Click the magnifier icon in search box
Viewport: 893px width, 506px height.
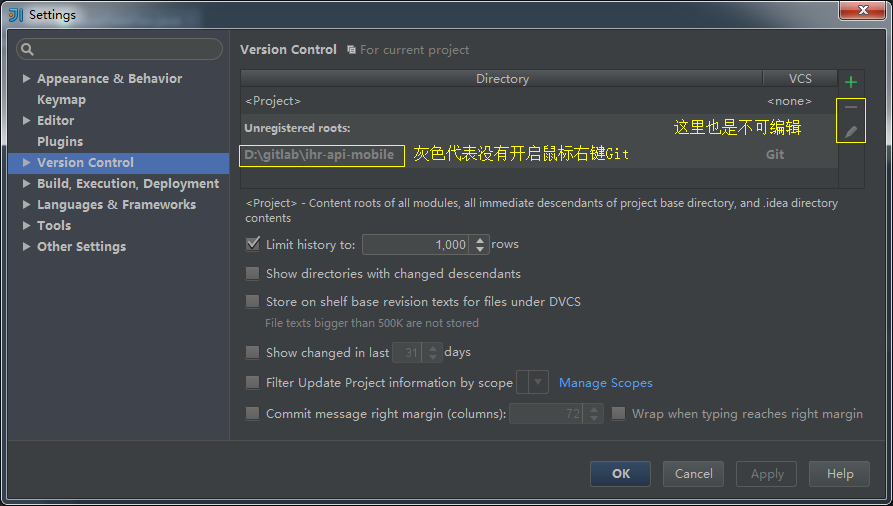point(27,50)
